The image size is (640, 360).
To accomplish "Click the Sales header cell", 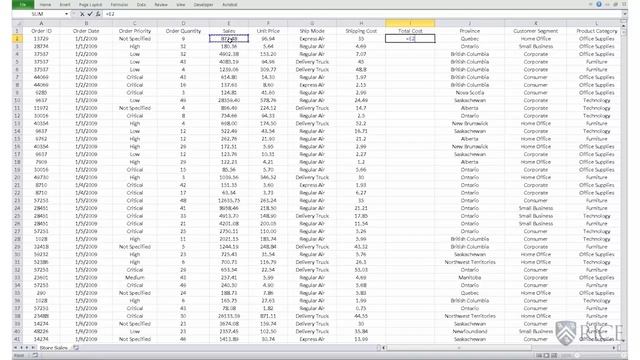I will click(x=229, y=31).
